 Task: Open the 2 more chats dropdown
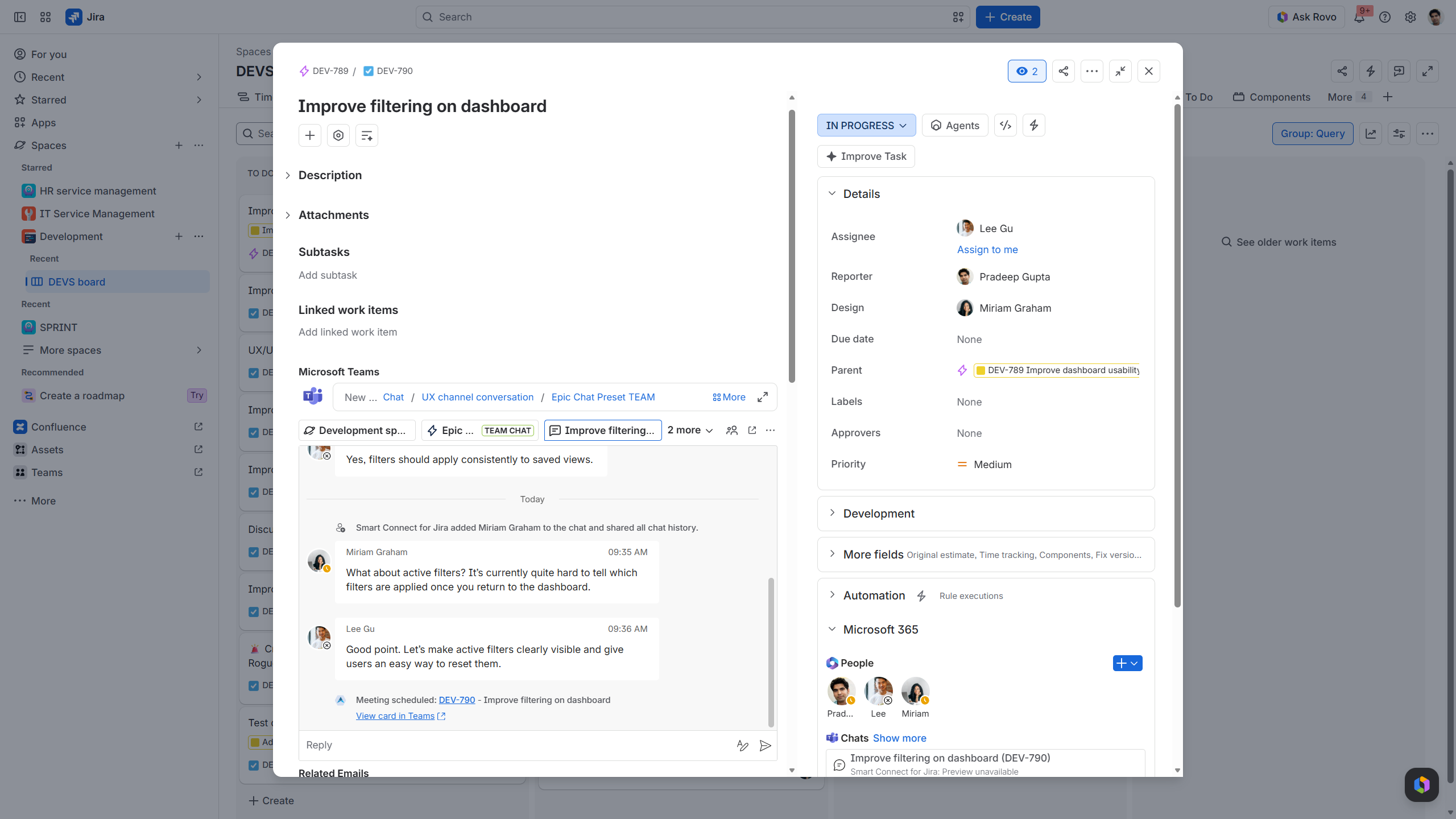[x=690, y=431]
